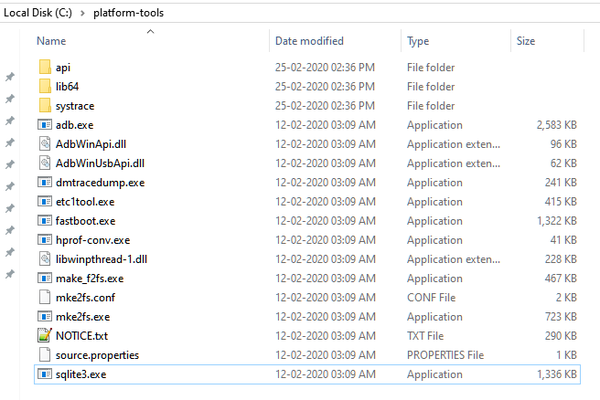Click the date modified of api folder
This screenshot has width=600, height=400.
(x=325, y=67)
